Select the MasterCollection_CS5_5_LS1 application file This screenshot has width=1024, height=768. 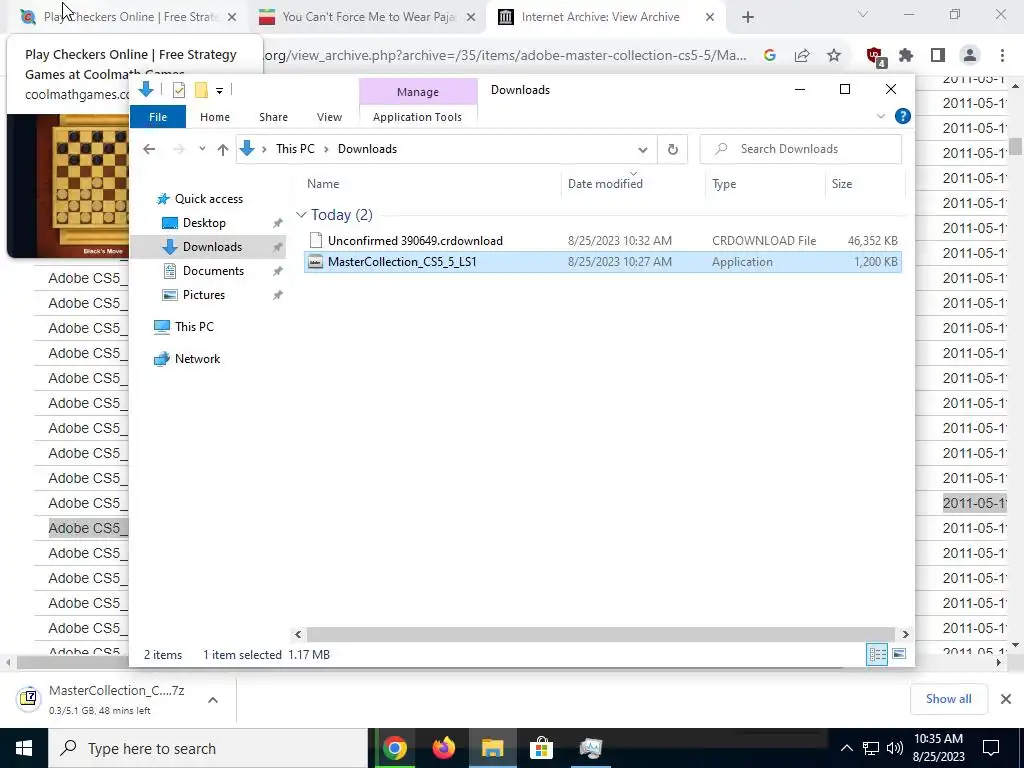[603, 262]
